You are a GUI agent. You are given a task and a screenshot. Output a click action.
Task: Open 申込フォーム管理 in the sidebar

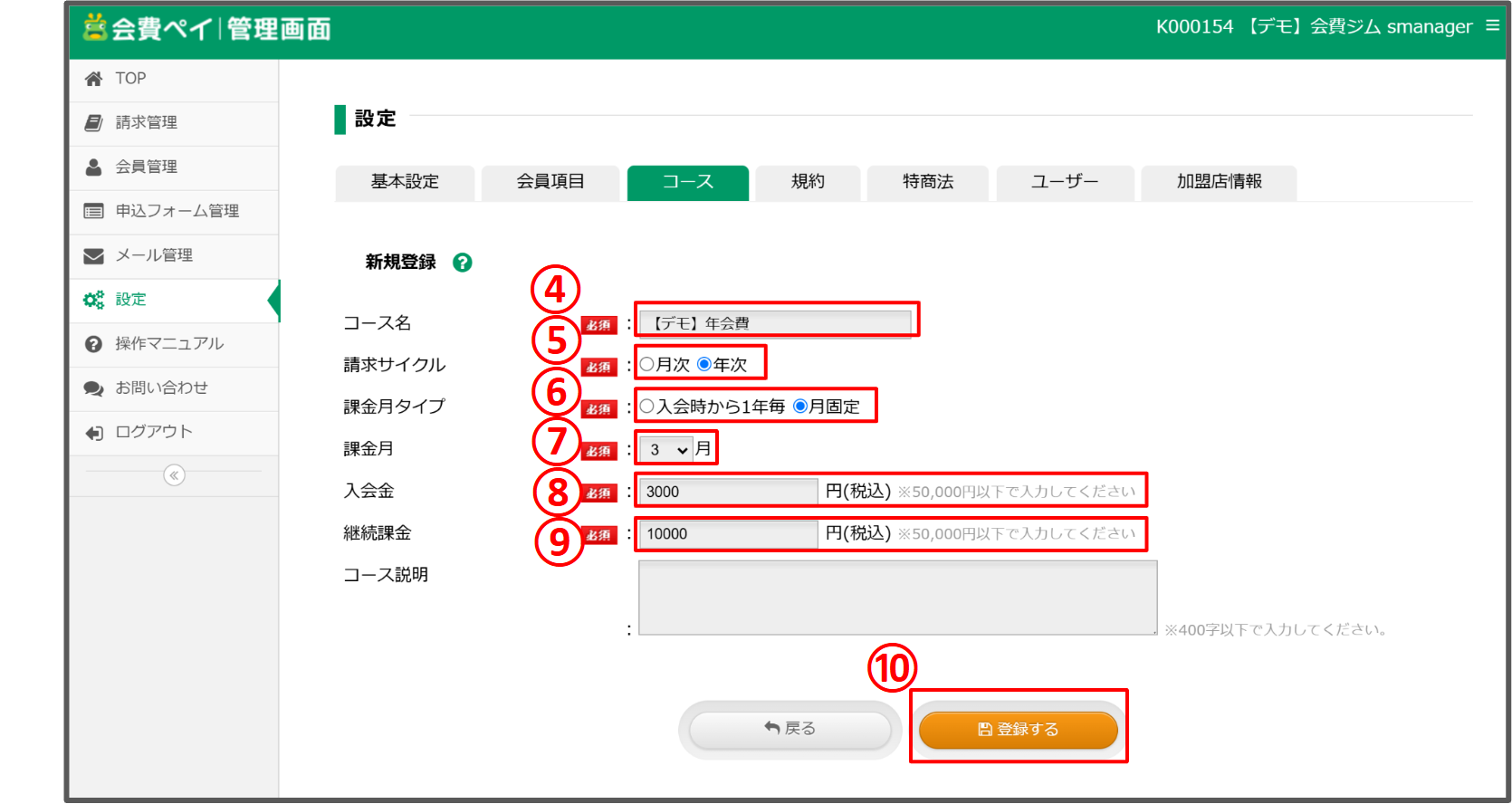(174, 212)
